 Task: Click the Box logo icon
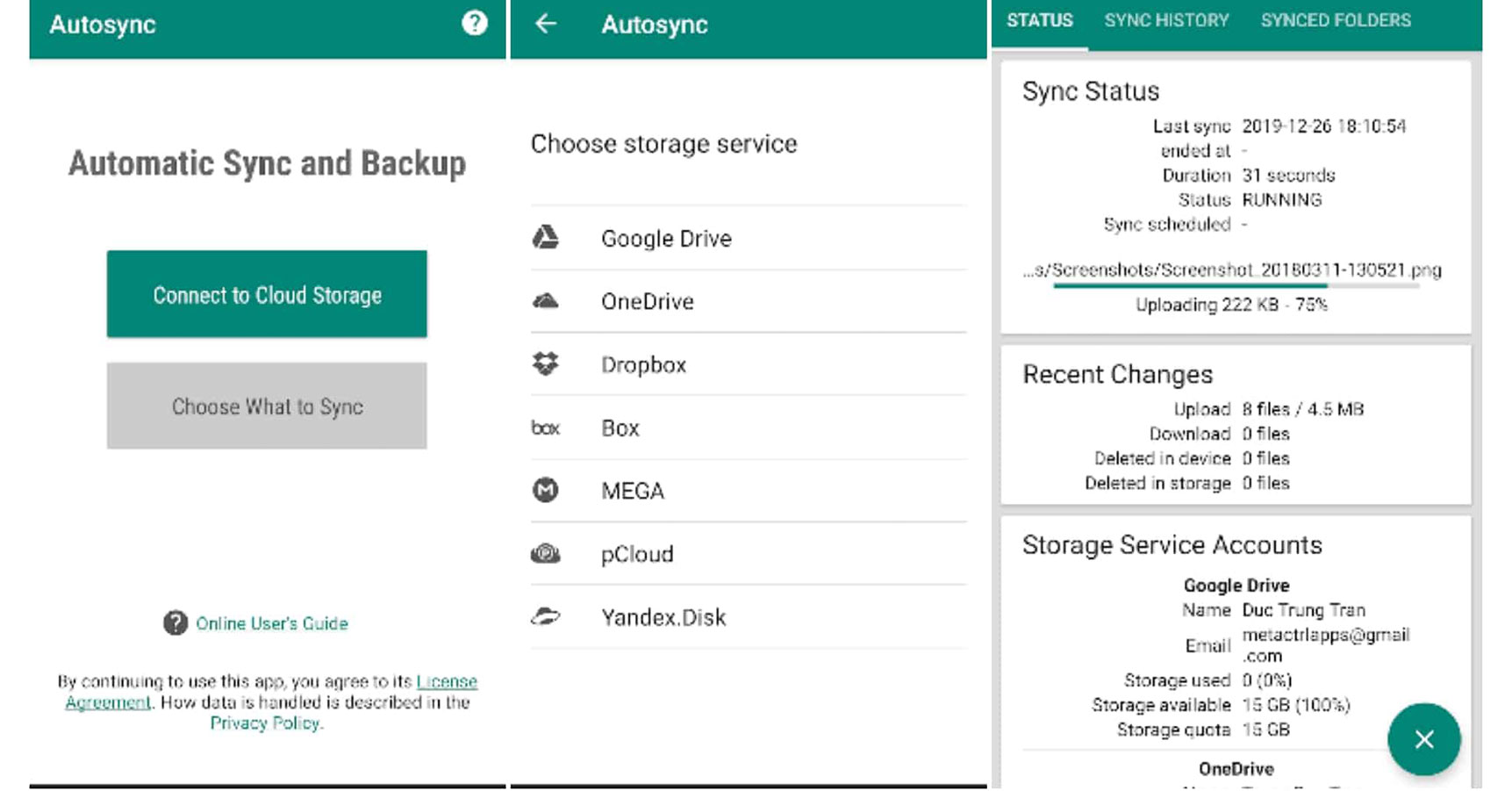click(x=546, y=428)
